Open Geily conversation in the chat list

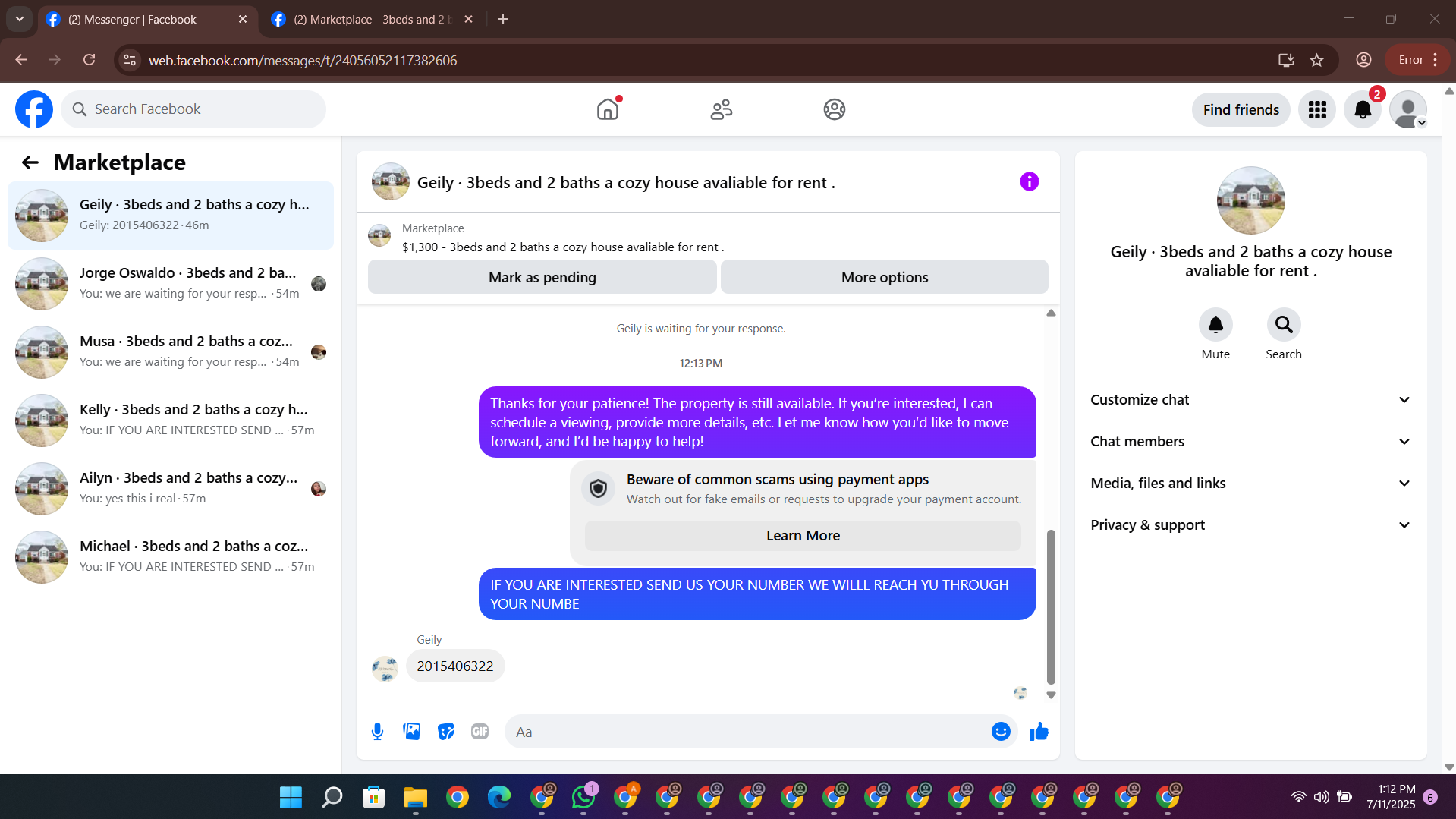[171, 216]
